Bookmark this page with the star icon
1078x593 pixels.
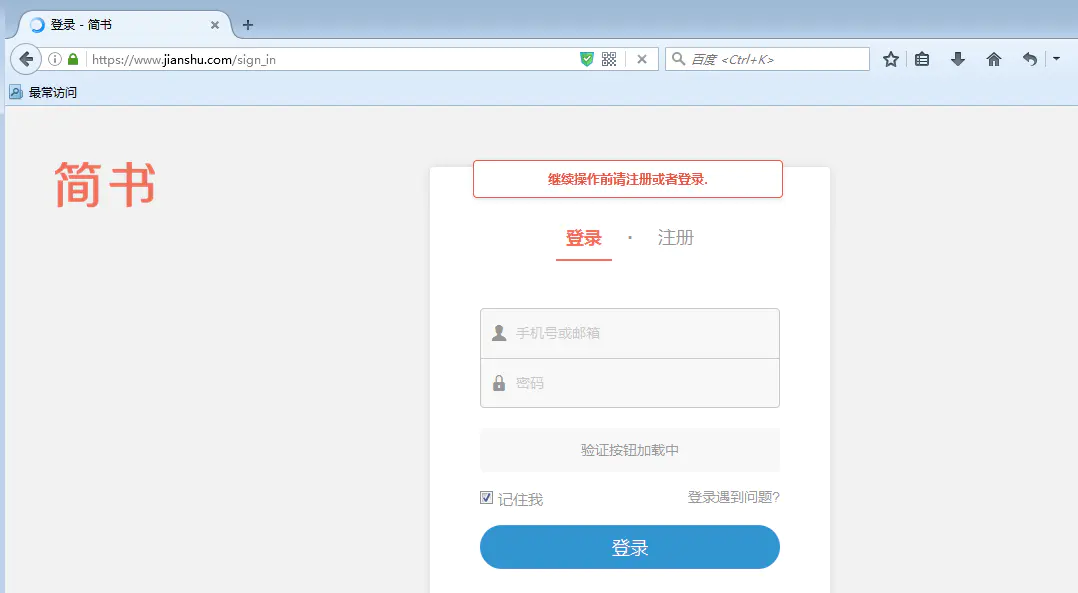point(891,59)
